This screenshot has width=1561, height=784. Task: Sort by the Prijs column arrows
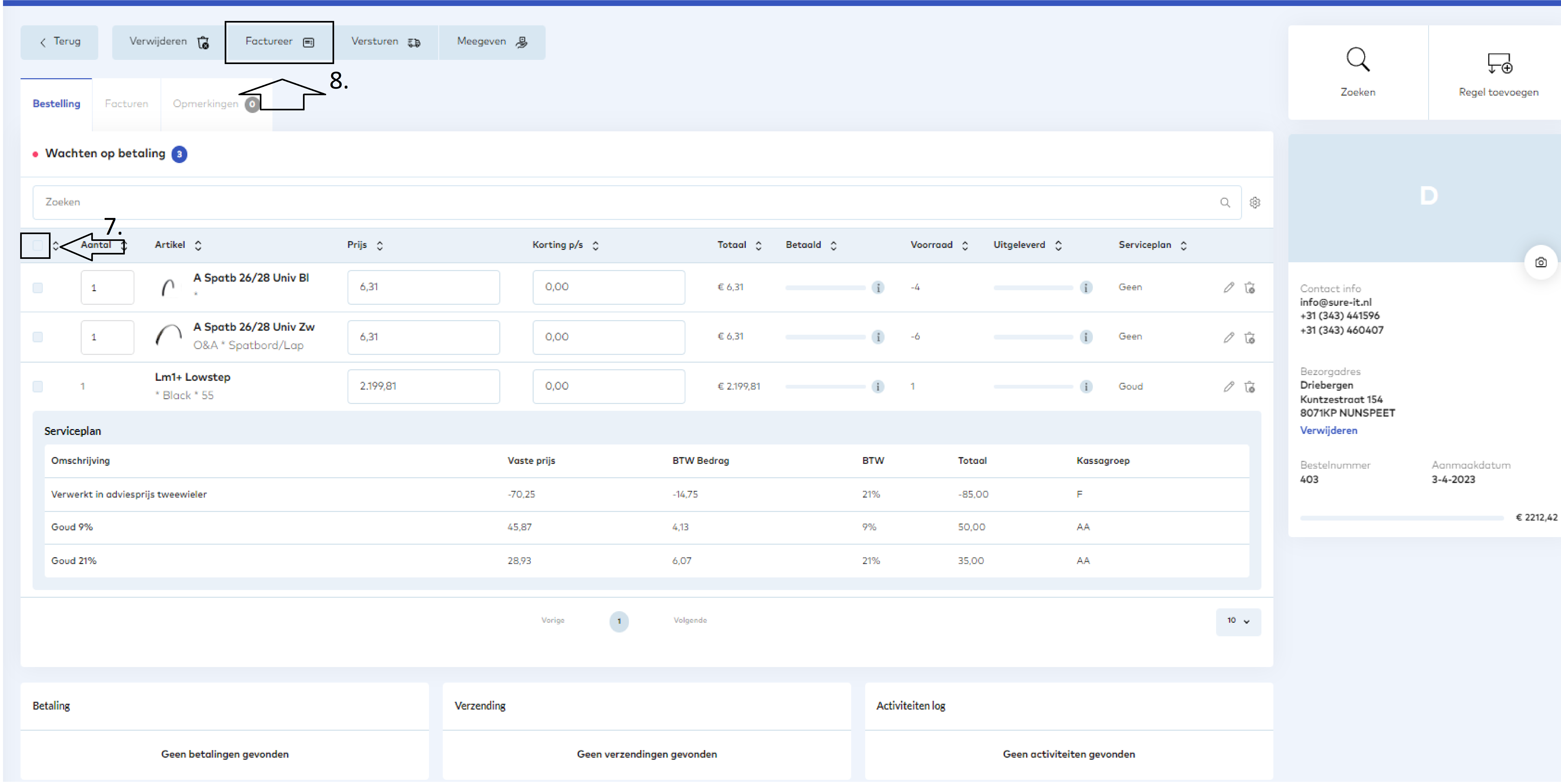coord(380,246)
